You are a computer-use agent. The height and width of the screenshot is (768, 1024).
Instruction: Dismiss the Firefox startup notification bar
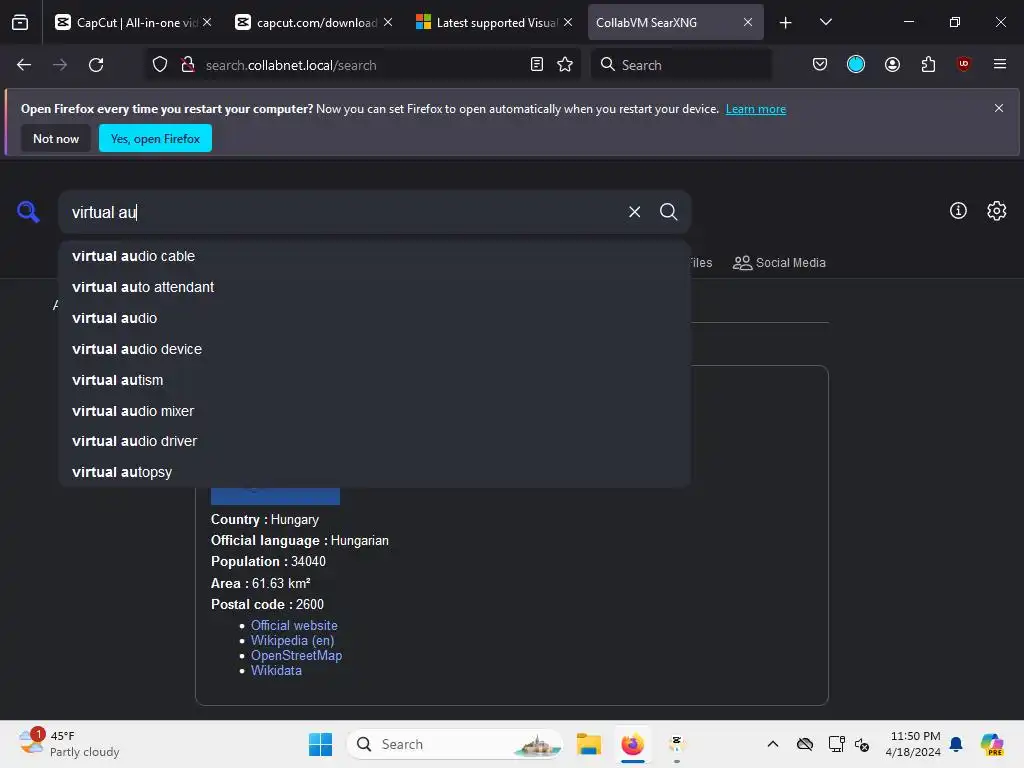pos(999,108)
